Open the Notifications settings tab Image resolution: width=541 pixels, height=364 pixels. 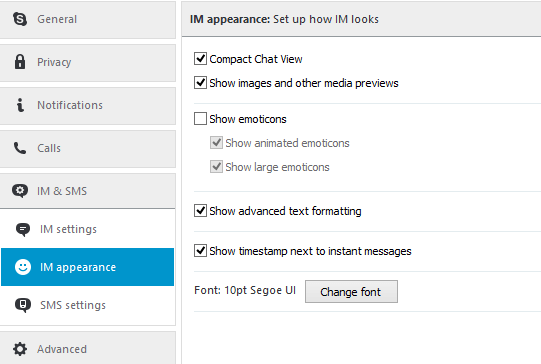tap(88, 106)
